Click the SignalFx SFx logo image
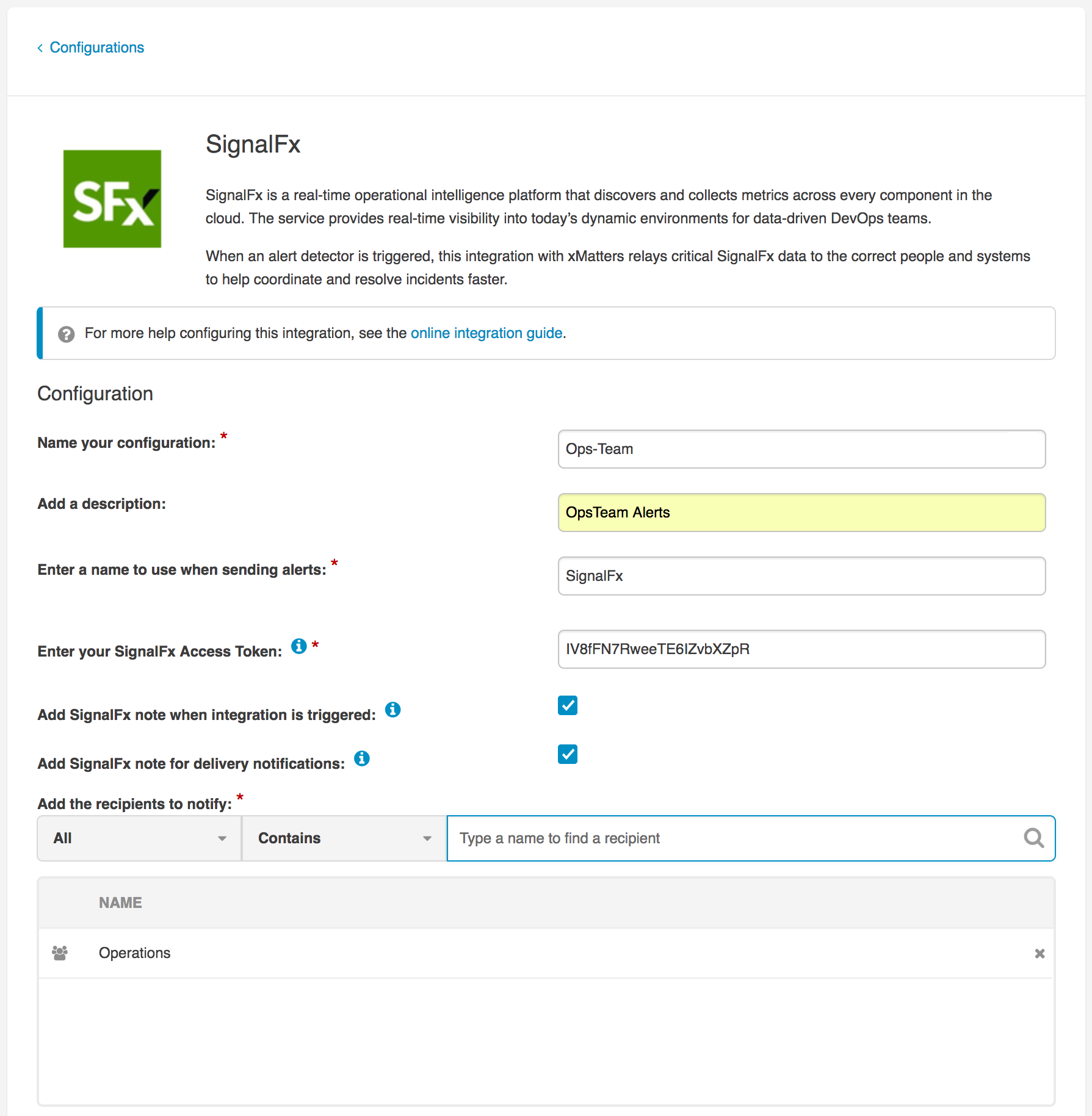This screenshot has width=1092, height=1116. pos(112,199)
